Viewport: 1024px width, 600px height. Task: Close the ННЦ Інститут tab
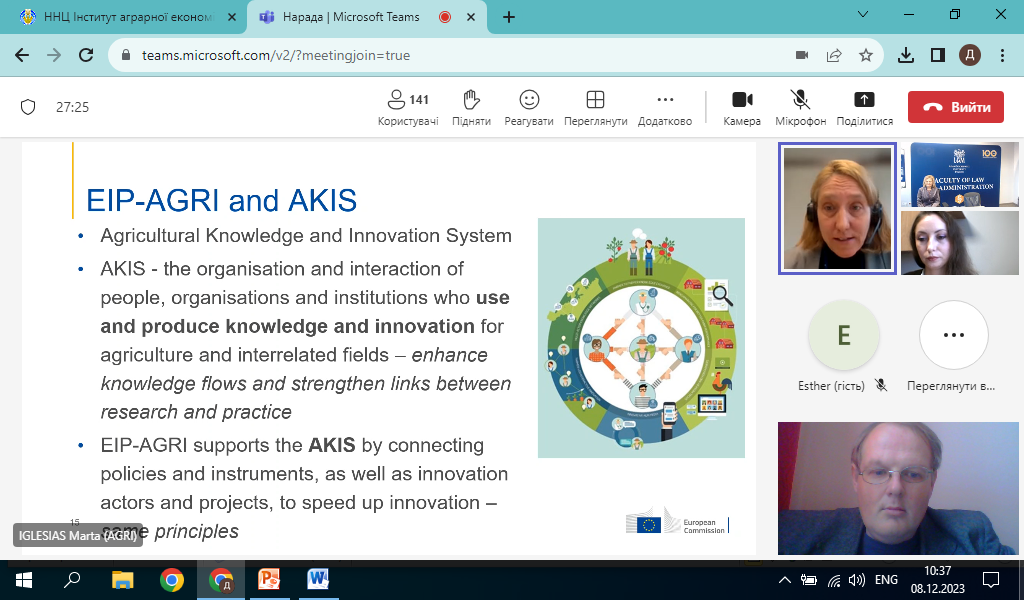tap(232, 18)
